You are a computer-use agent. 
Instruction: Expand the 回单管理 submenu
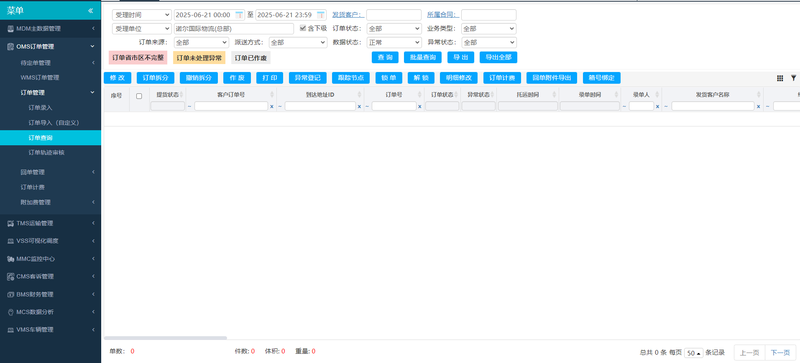(x=51, y=172)
